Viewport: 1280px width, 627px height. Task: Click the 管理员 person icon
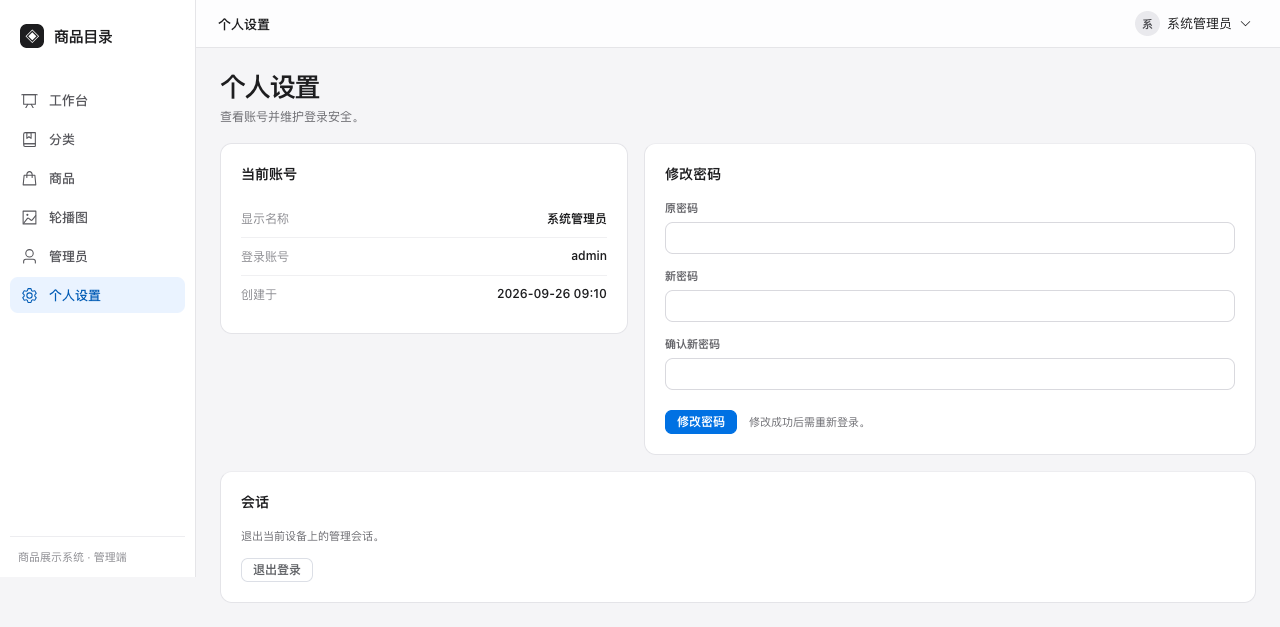pos(30,257)
